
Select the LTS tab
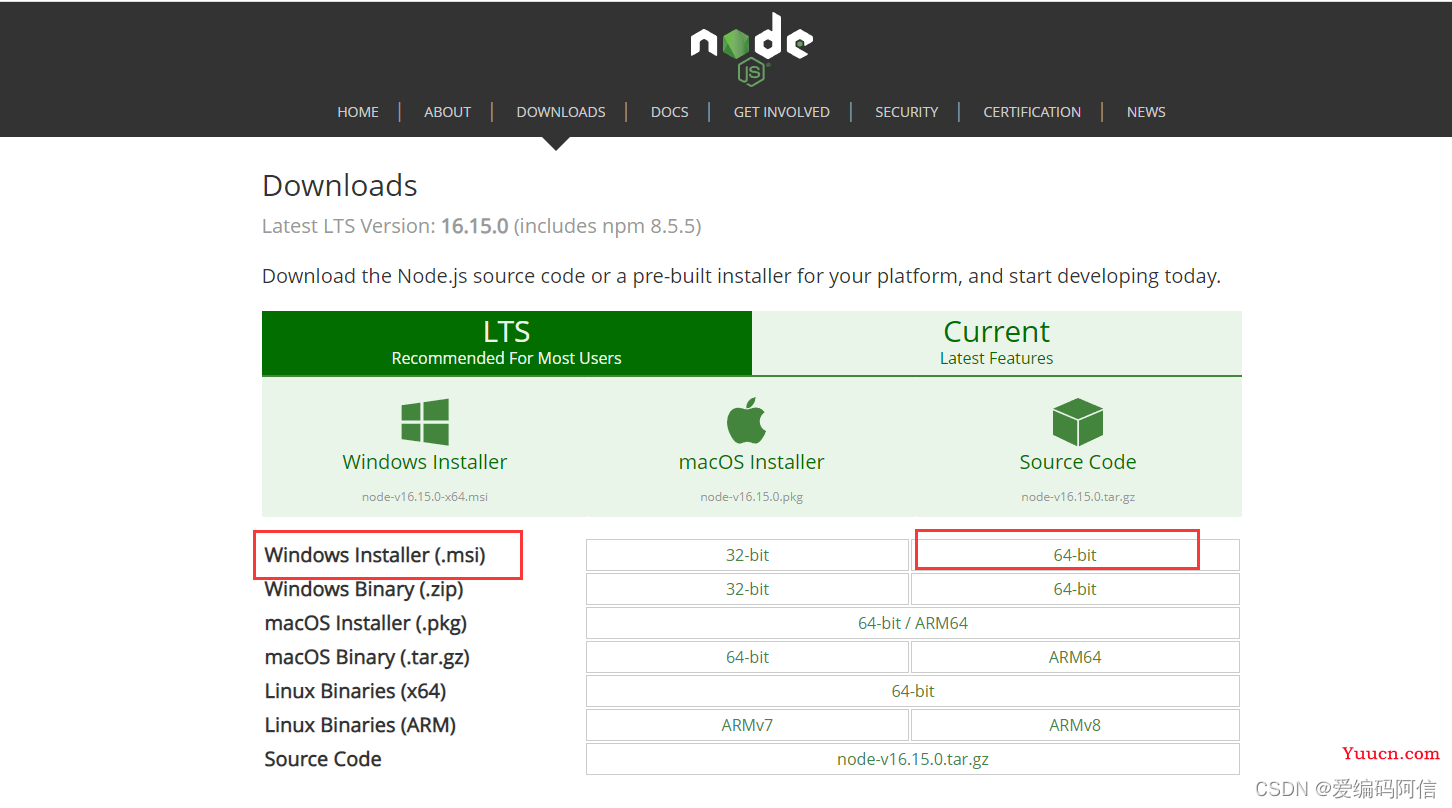point(507,343)
